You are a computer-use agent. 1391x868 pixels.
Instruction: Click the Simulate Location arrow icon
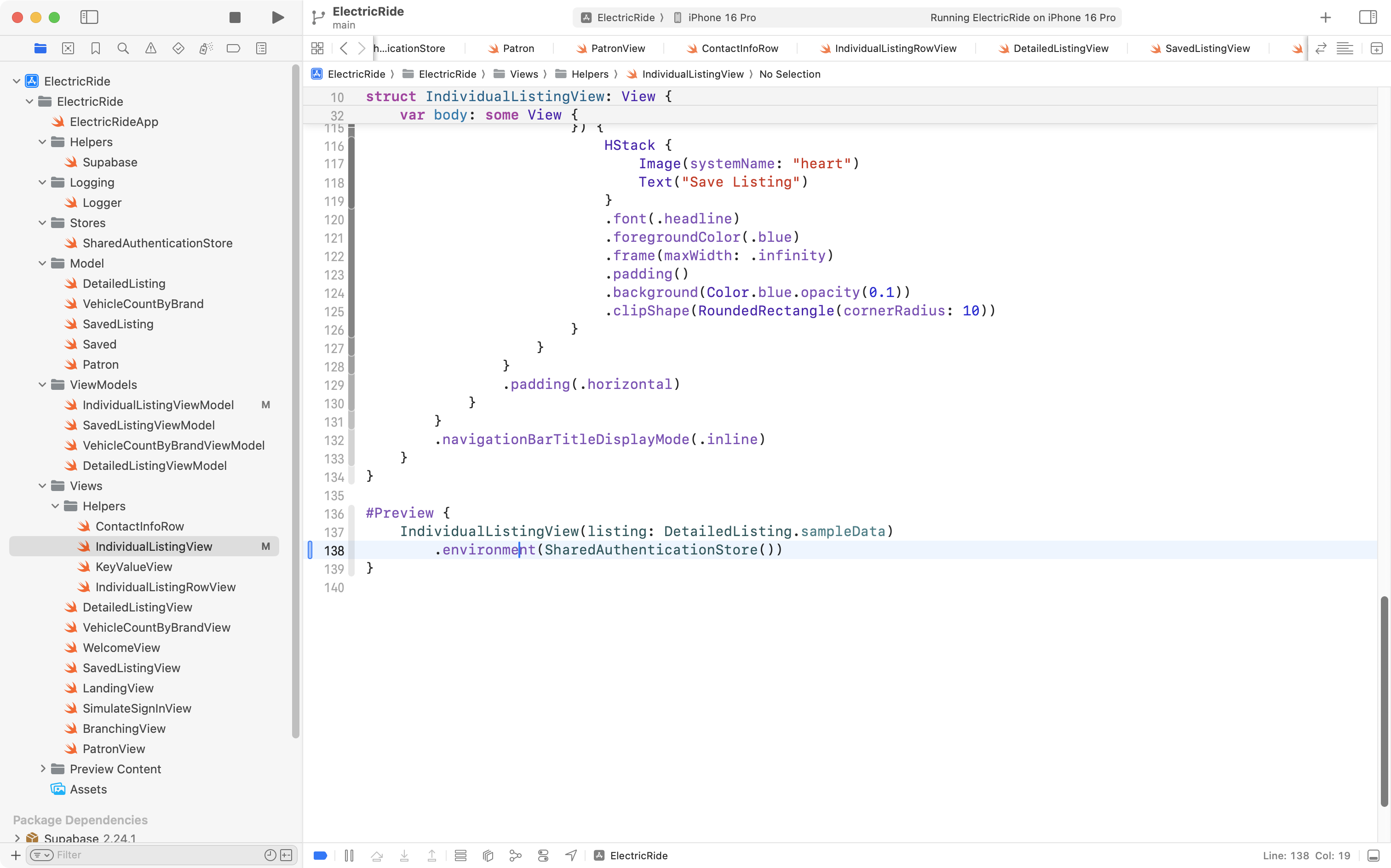(570, 856)
